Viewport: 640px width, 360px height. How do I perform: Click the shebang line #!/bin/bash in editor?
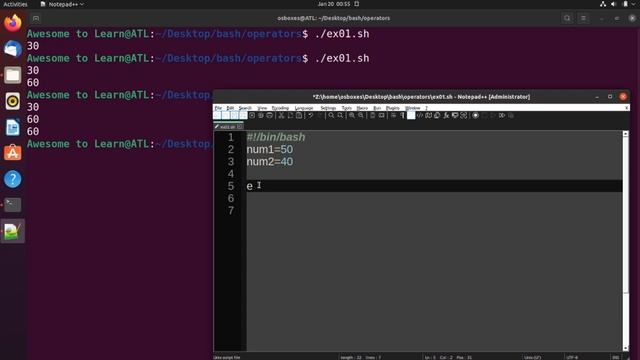click(276, 137)
